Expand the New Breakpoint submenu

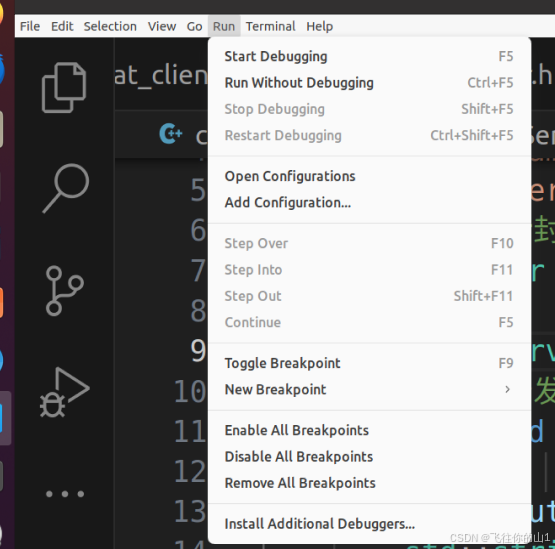click(369, 389)
